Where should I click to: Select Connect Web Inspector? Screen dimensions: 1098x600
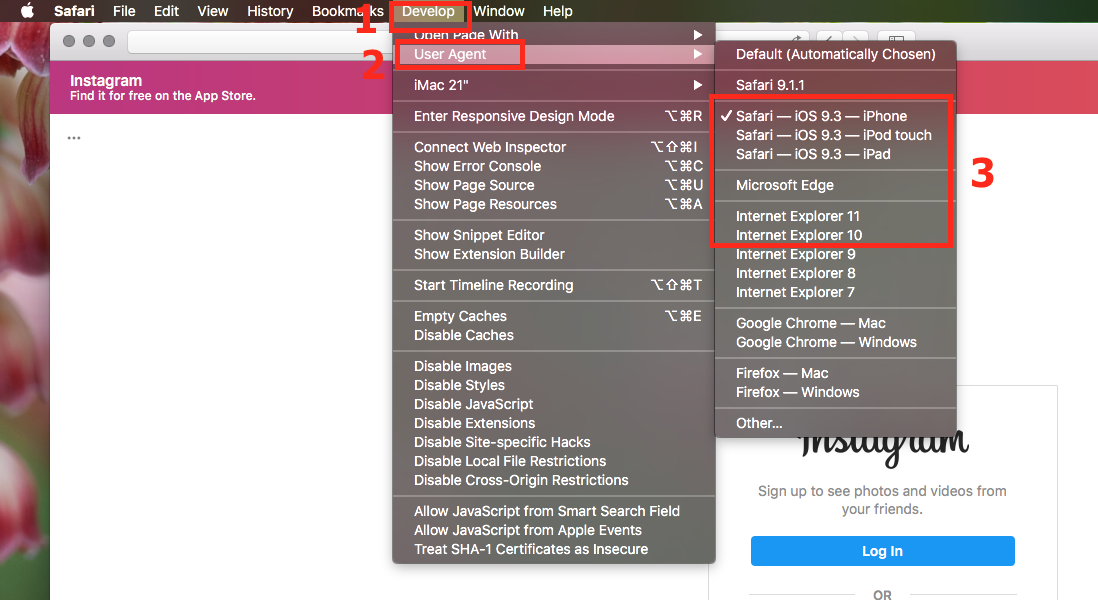tap(554, 147)
